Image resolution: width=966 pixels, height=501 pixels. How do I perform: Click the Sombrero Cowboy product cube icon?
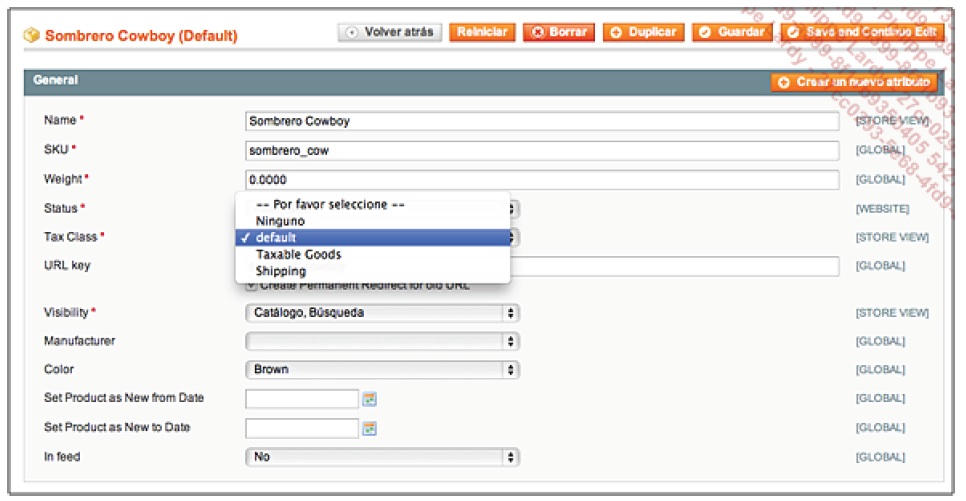(x=31, y=36)
